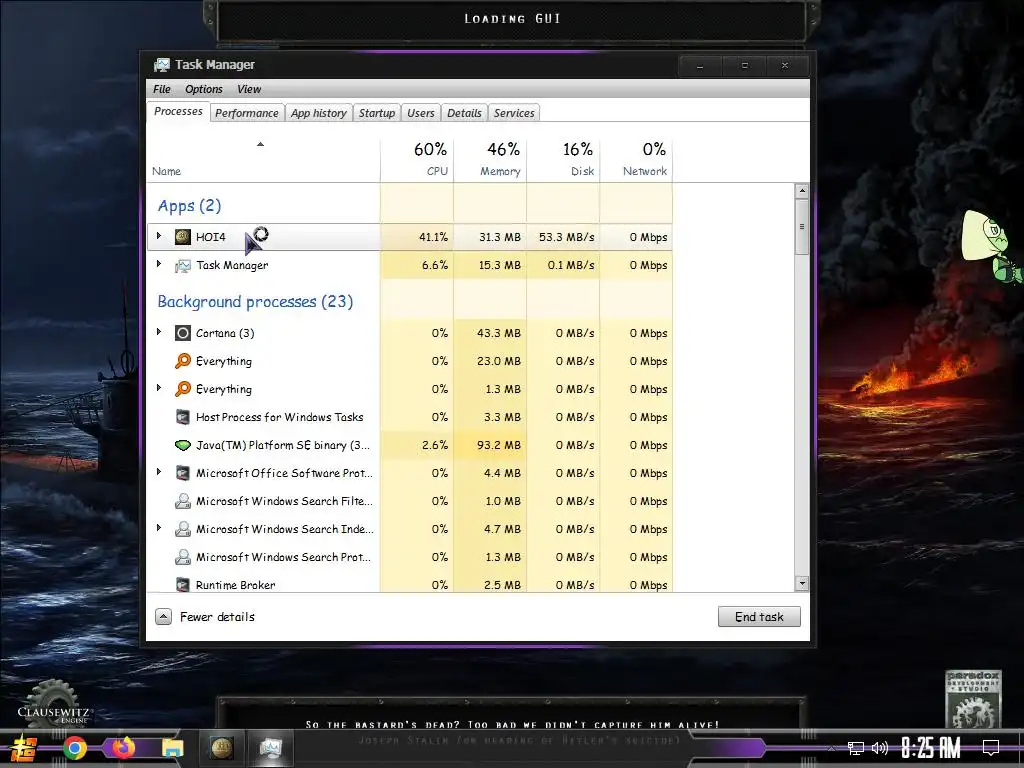1024x768 pixels.
Task: Switch to the Performance tab
Action: (x=247, y=113)
